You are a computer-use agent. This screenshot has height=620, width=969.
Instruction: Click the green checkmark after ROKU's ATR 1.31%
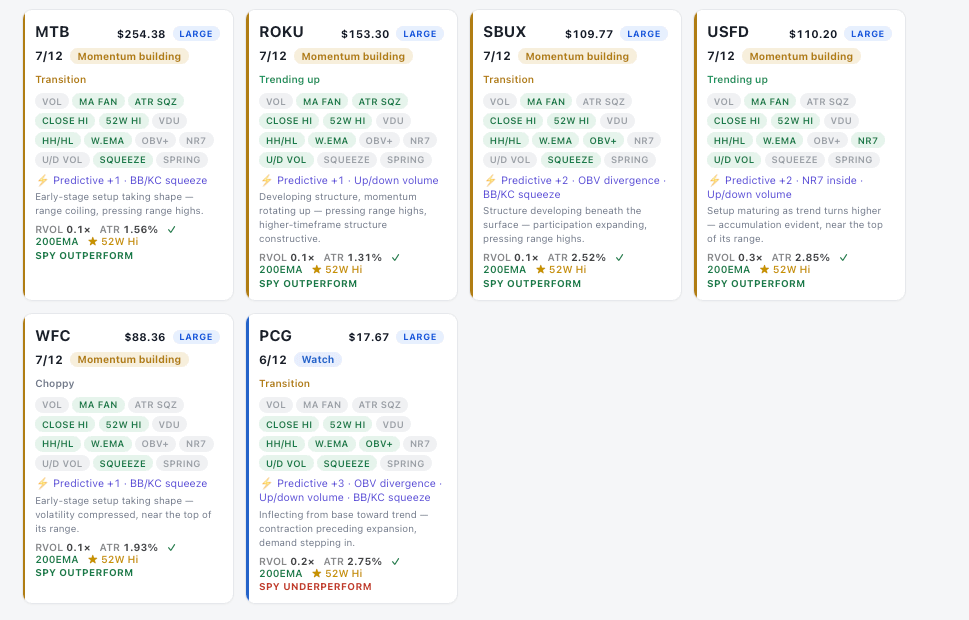(396, 258)
